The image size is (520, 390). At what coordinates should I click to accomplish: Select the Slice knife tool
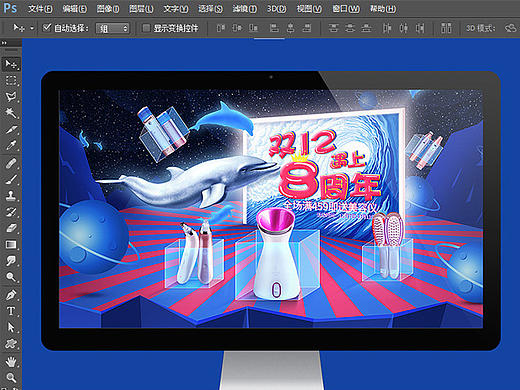[x=11, y=129]
